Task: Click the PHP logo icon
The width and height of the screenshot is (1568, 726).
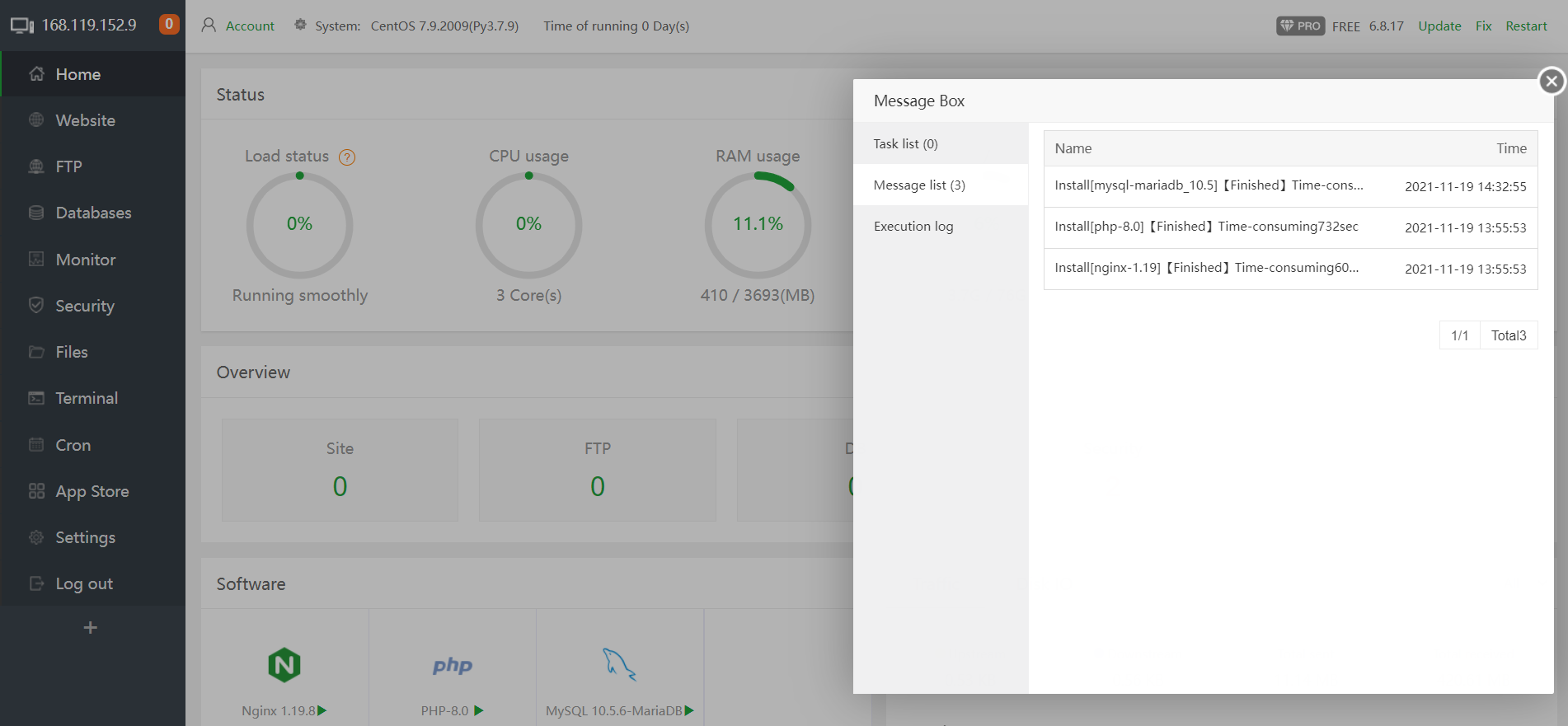Action: 453,665
